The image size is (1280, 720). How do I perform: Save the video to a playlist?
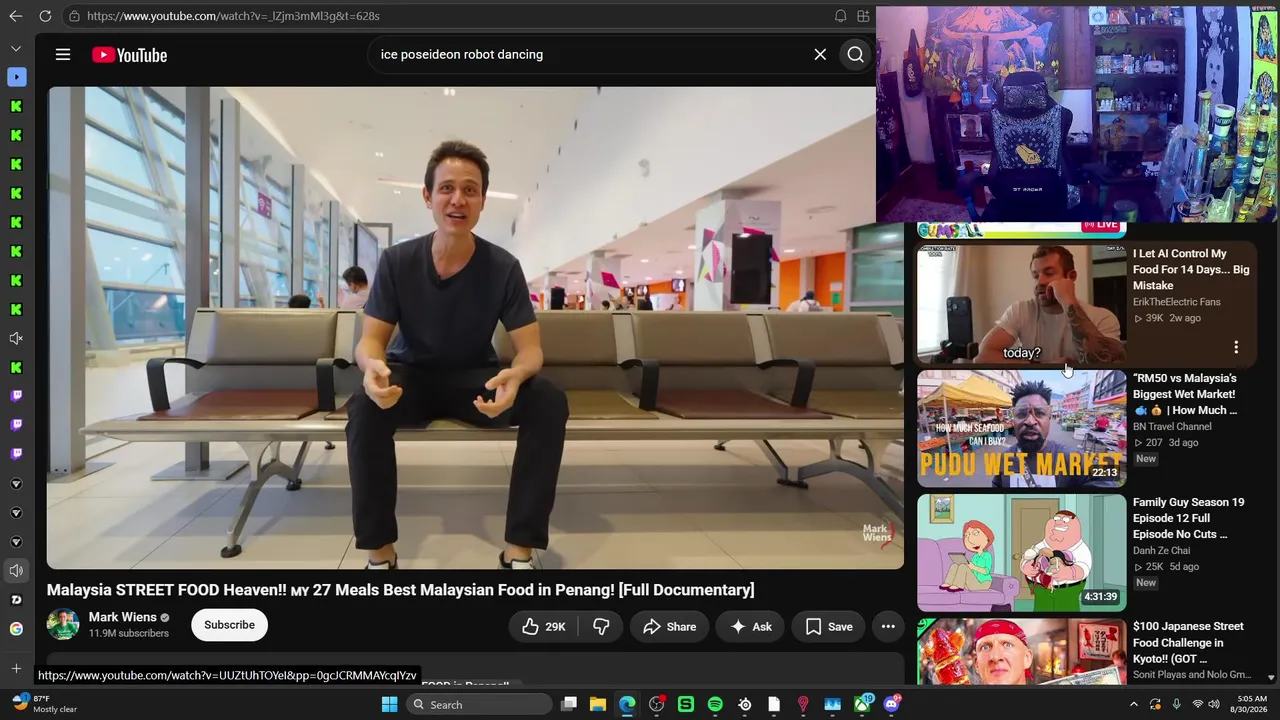click(x=829, y=627)
